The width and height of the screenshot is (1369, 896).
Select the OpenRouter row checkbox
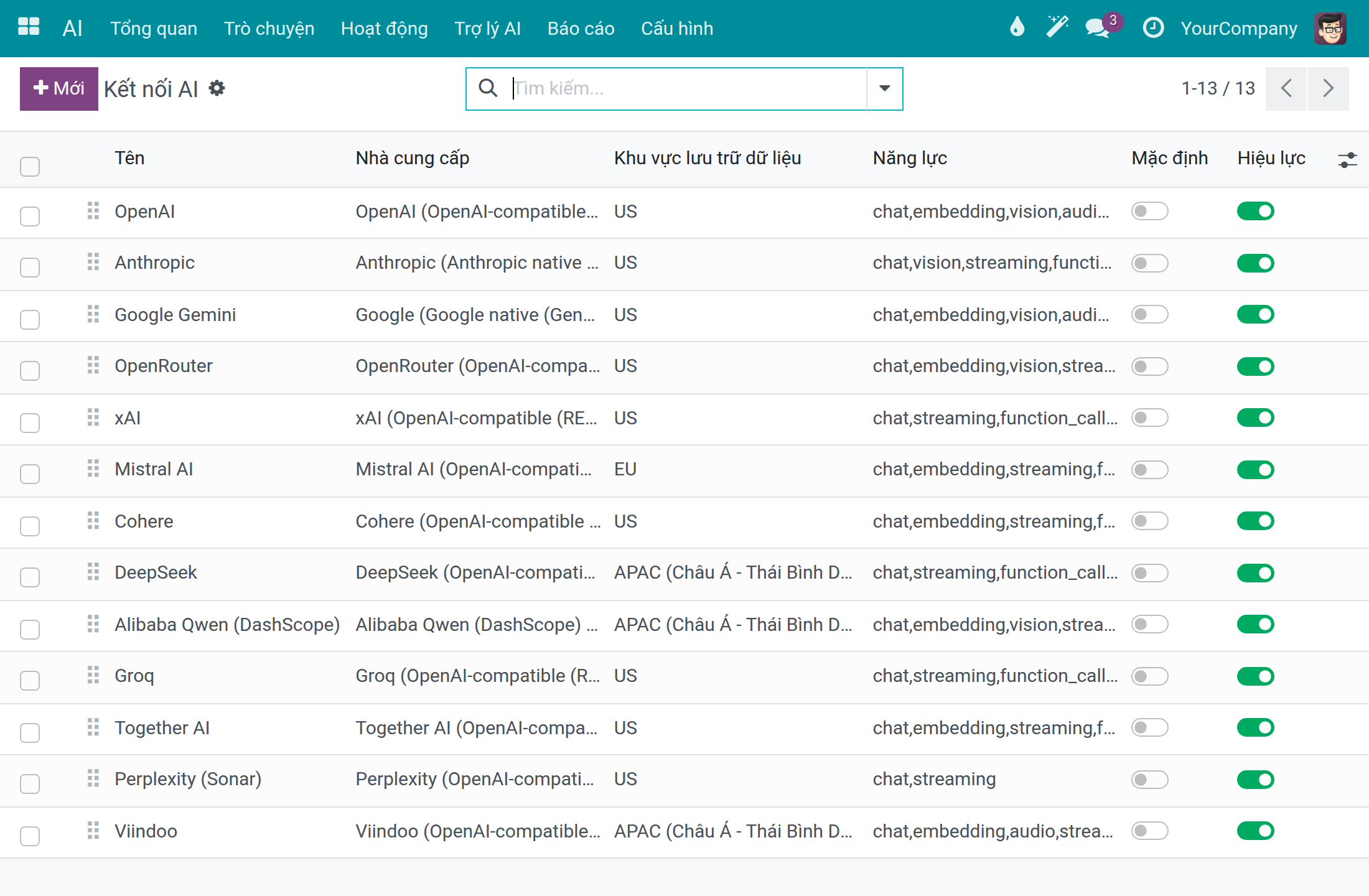click(x=30, y=370)
